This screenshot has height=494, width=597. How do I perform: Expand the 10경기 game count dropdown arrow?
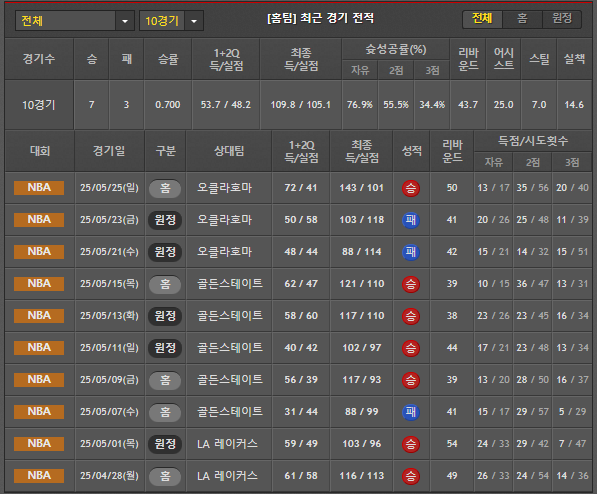click(194, 21)
